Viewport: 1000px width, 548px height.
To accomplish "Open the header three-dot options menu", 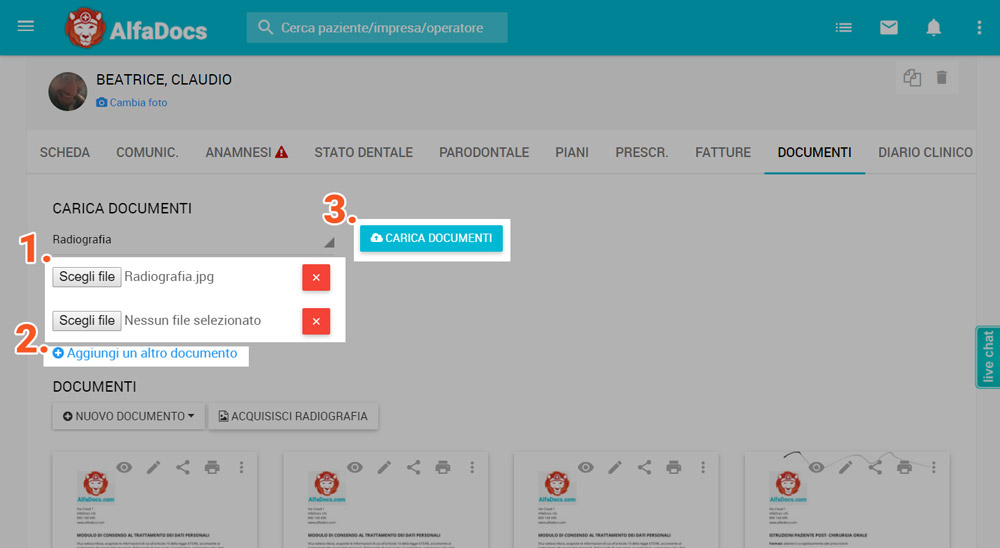I will coord(979,28).
